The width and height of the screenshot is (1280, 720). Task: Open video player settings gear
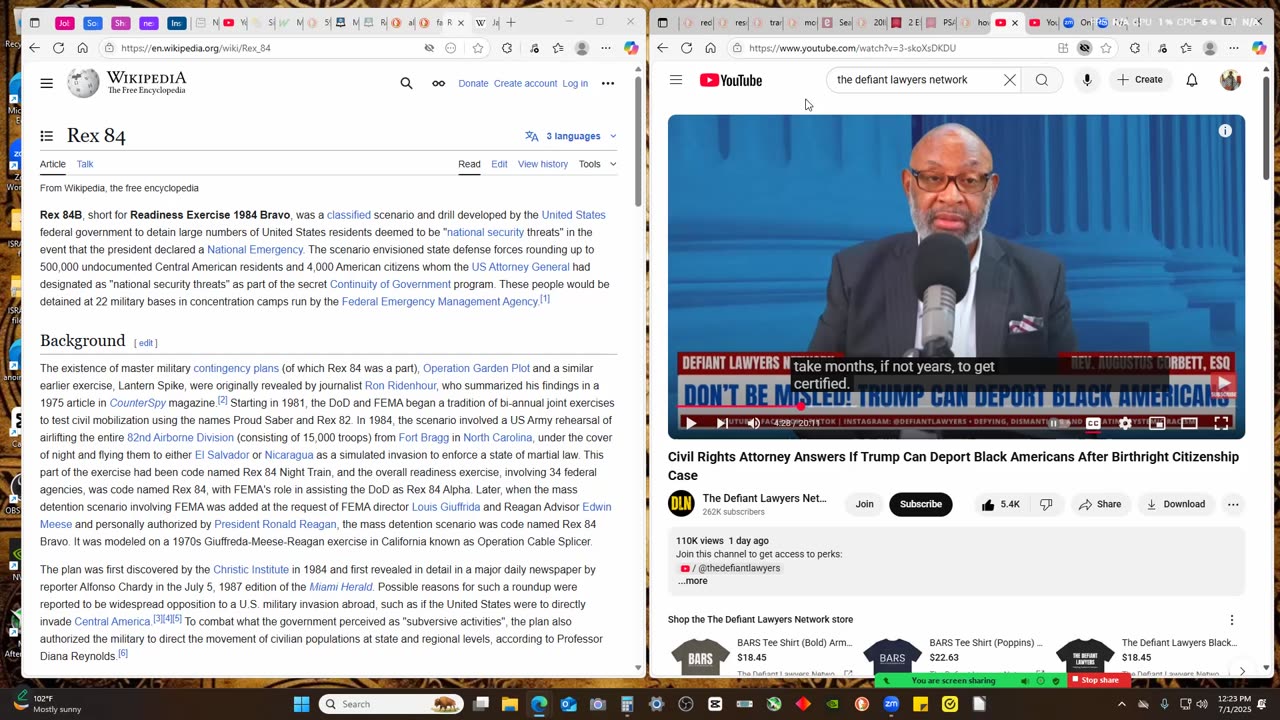coord(1125,423)
